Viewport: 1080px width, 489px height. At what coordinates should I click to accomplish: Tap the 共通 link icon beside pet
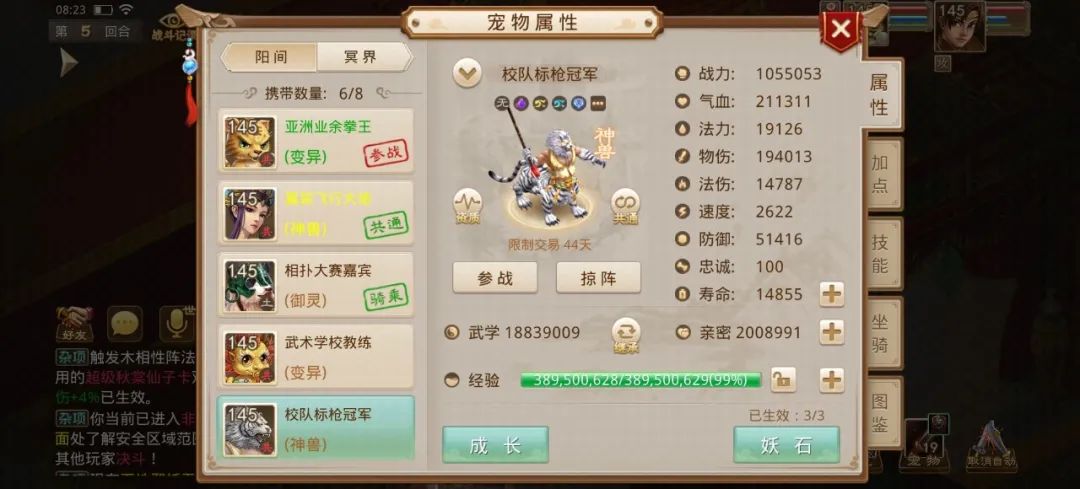click(625, 207)
